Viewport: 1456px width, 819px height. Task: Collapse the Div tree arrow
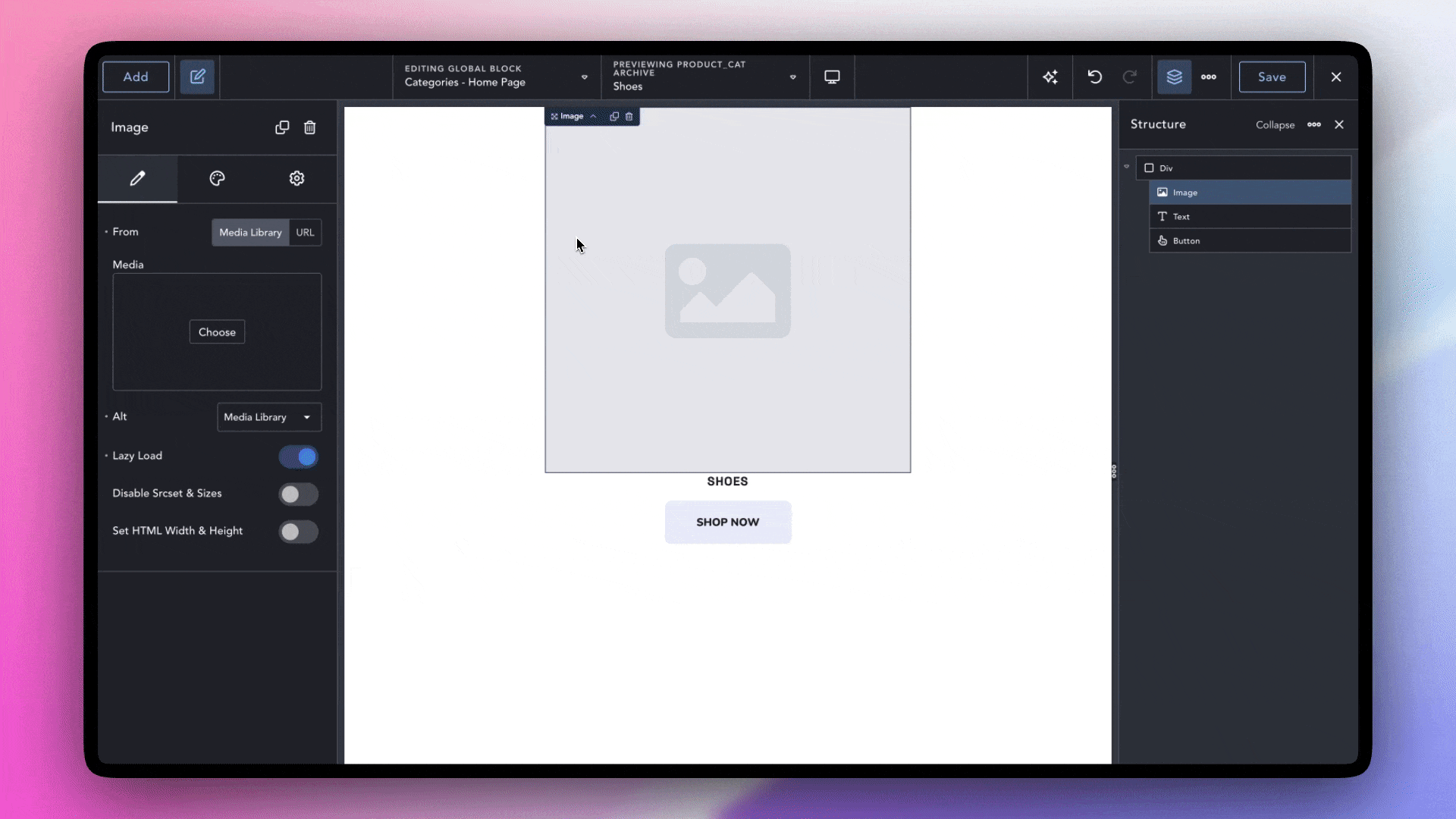click(1126, 167)
